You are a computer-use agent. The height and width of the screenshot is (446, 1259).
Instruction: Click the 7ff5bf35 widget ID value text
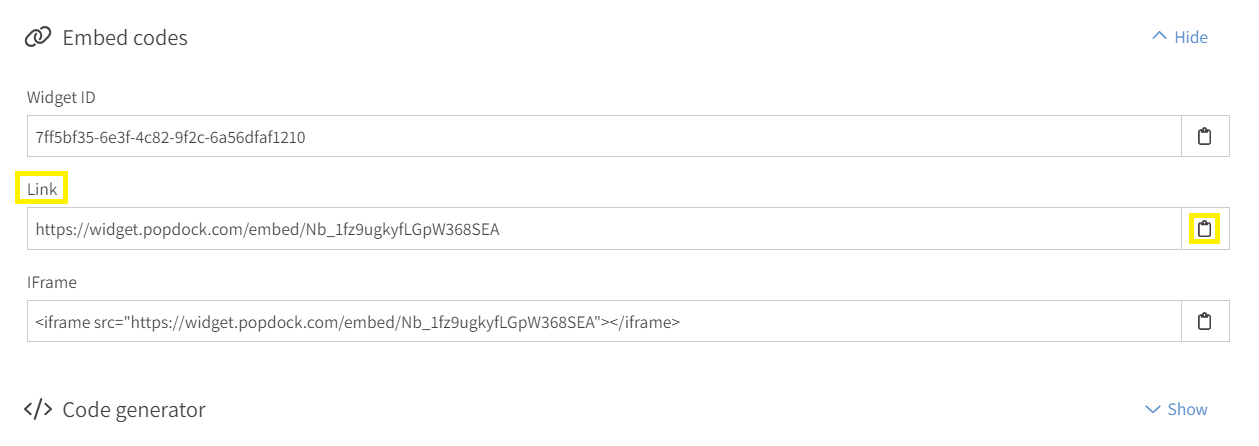171,137
